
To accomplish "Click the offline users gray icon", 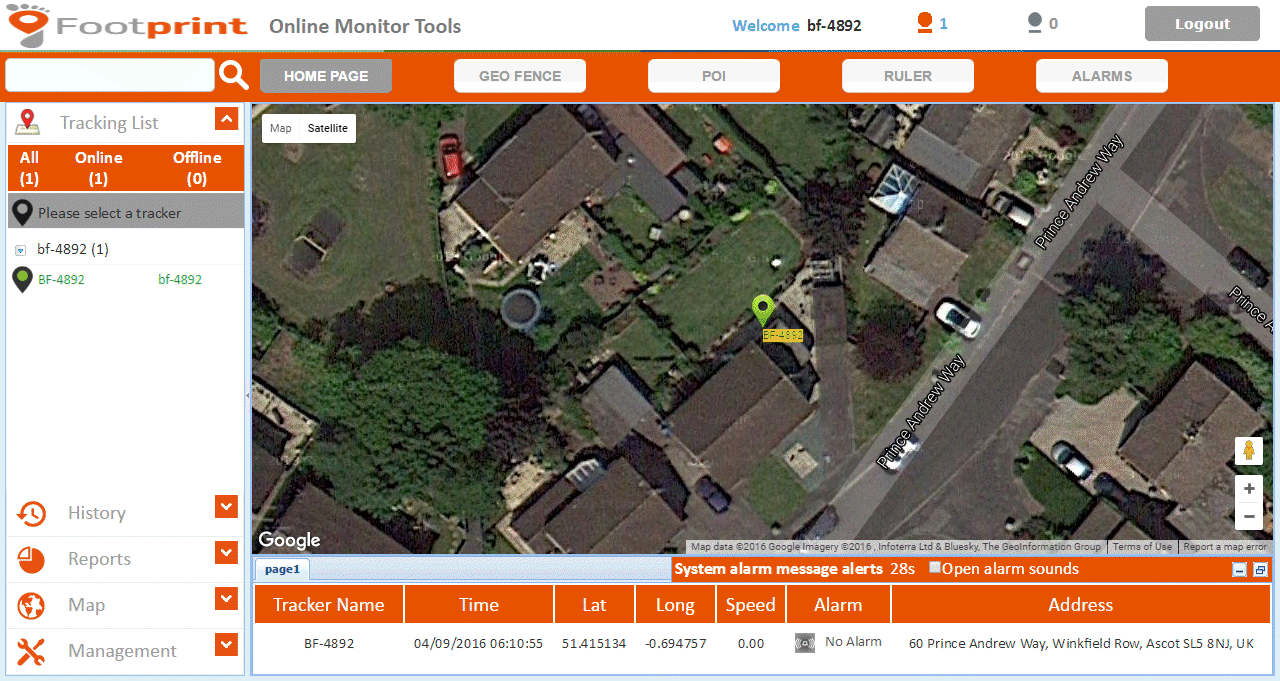I will 1035,23.
